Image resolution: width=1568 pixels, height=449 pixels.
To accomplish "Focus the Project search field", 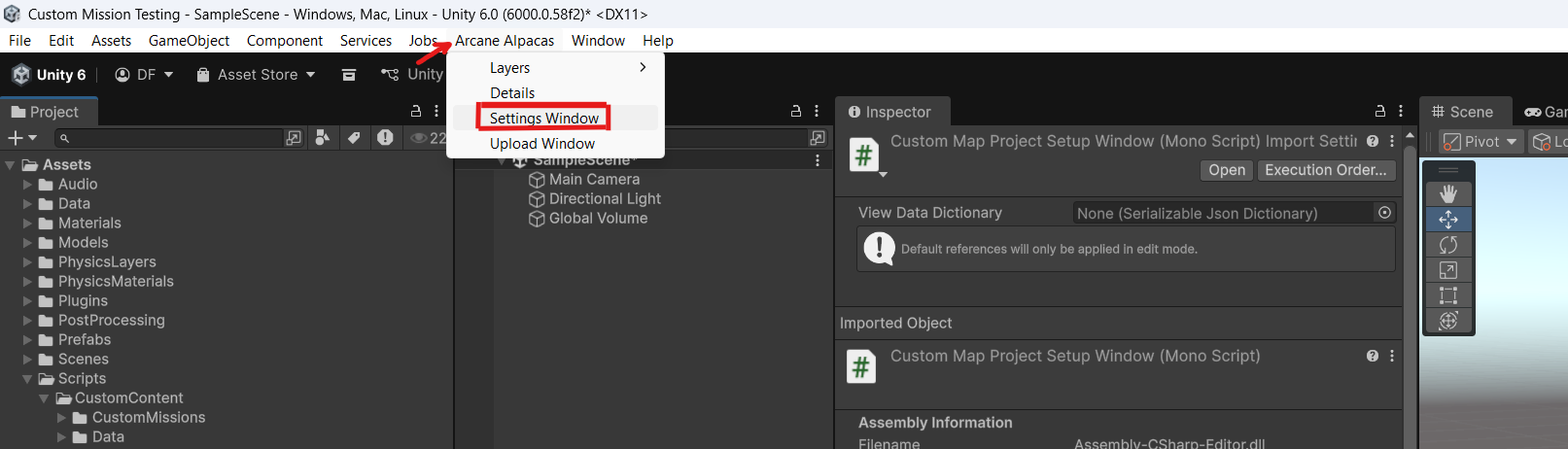I will tap(167, 138).
